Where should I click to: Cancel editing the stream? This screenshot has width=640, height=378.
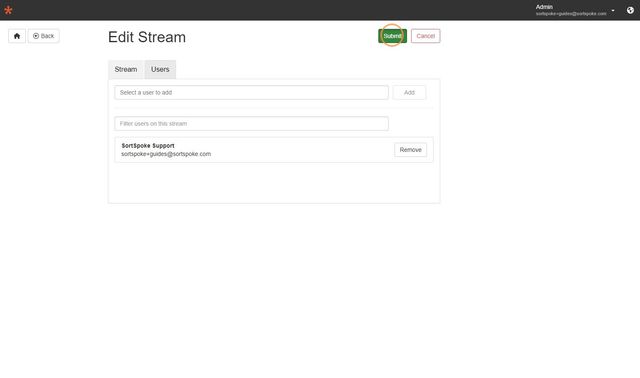click(x=425, y=36)
